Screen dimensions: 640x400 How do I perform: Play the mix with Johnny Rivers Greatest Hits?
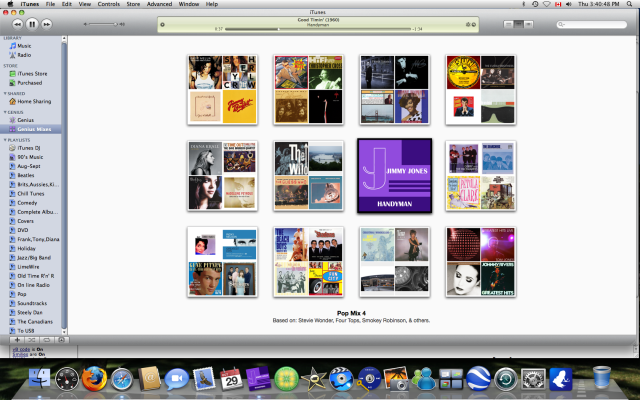pyautogui.click(x=481, y=262)
